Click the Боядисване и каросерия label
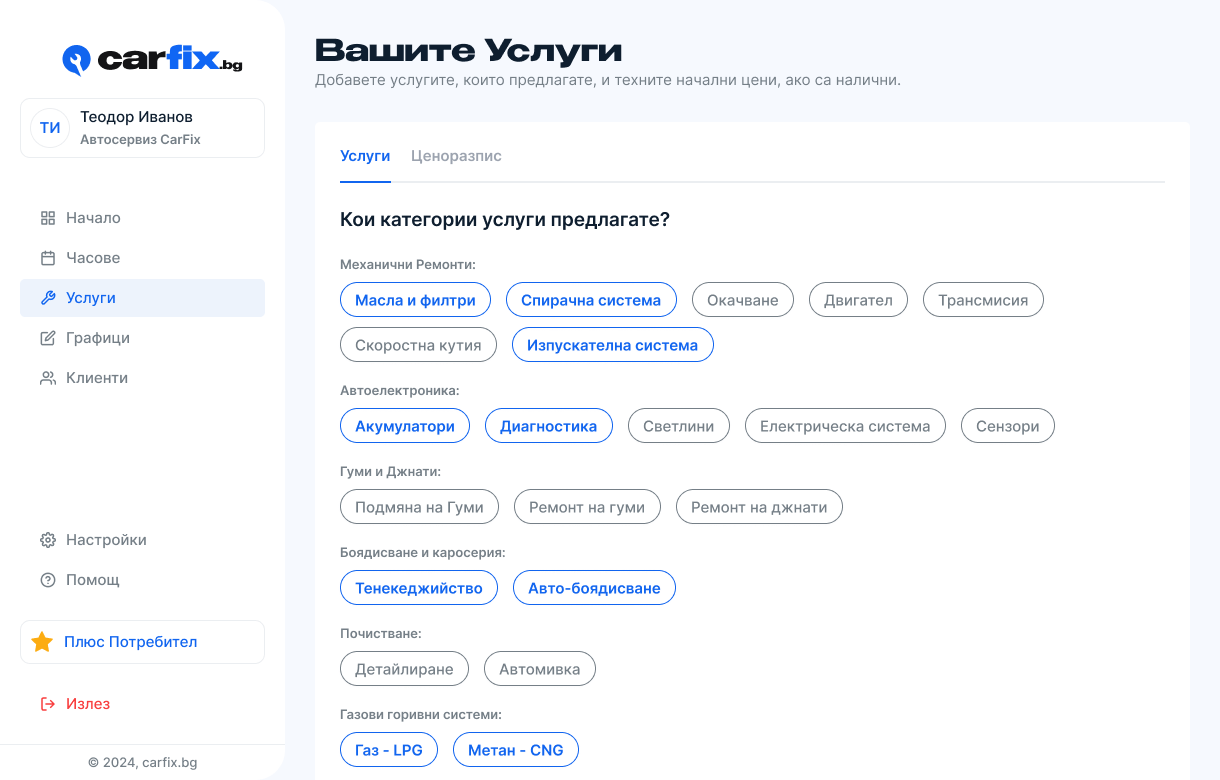1220x780 pixels. (423, 552)
